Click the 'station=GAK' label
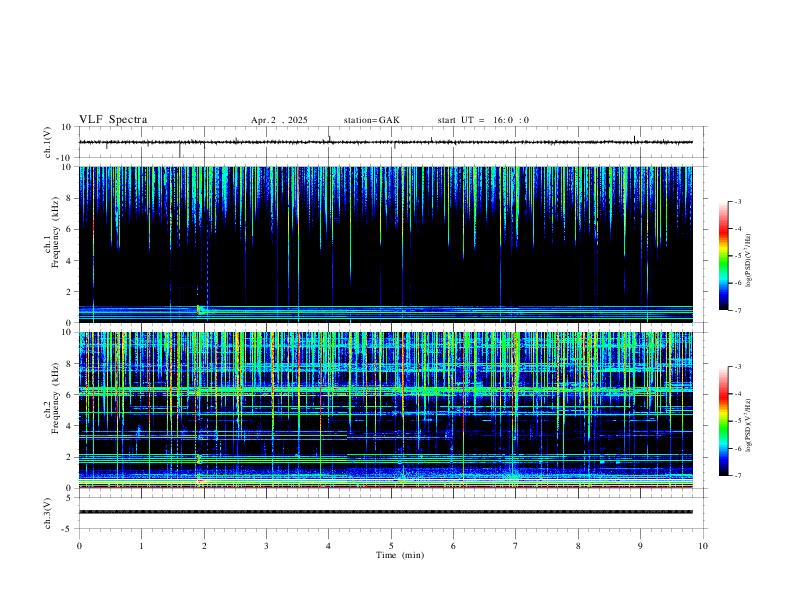This screenshot has width=792, height=612. click(371, 120)
